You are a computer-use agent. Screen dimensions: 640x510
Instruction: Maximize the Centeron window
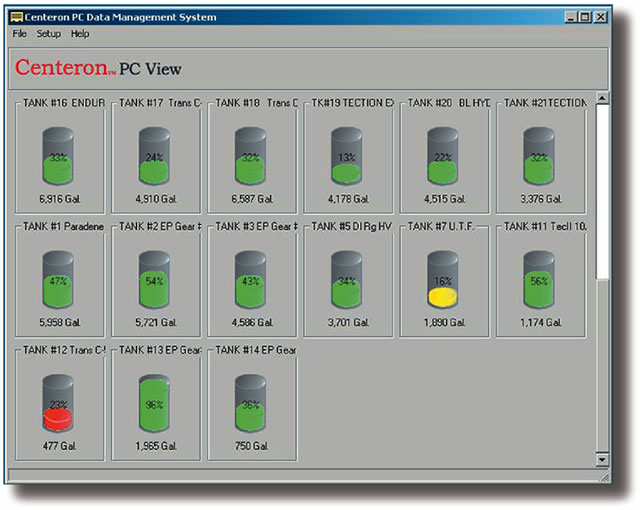584,17
